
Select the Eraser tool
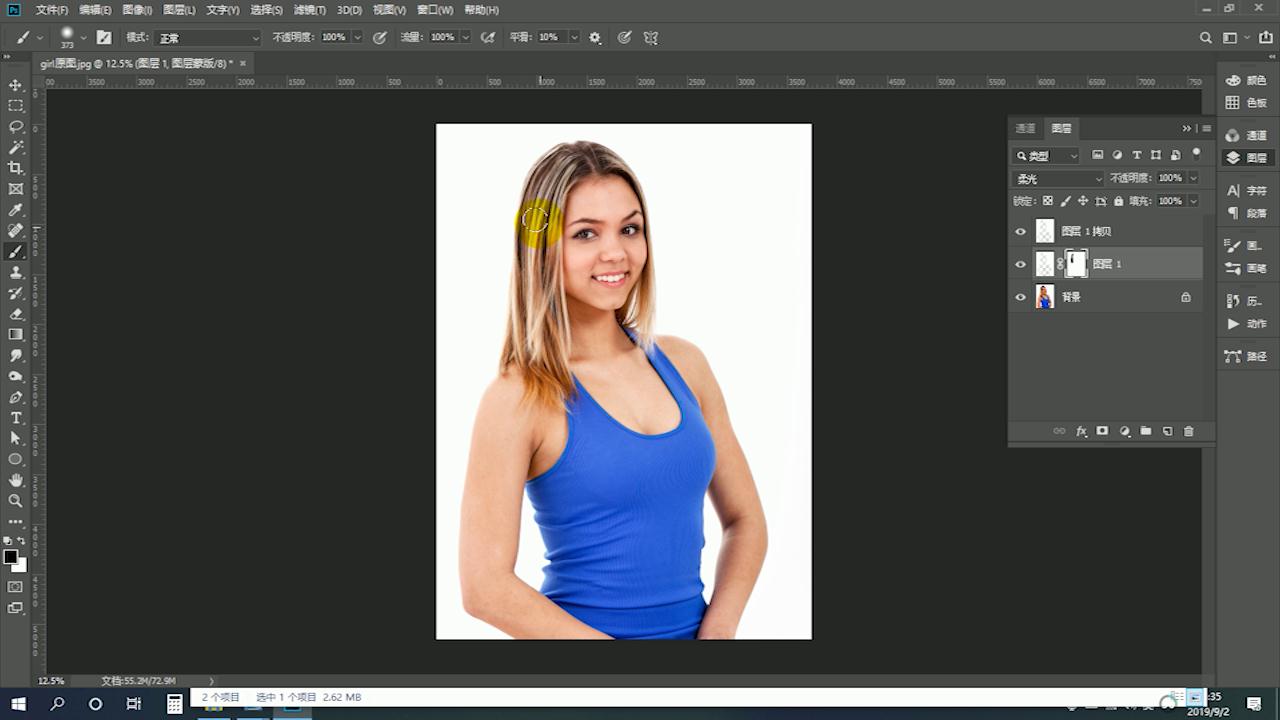click(x=15, y=314)
